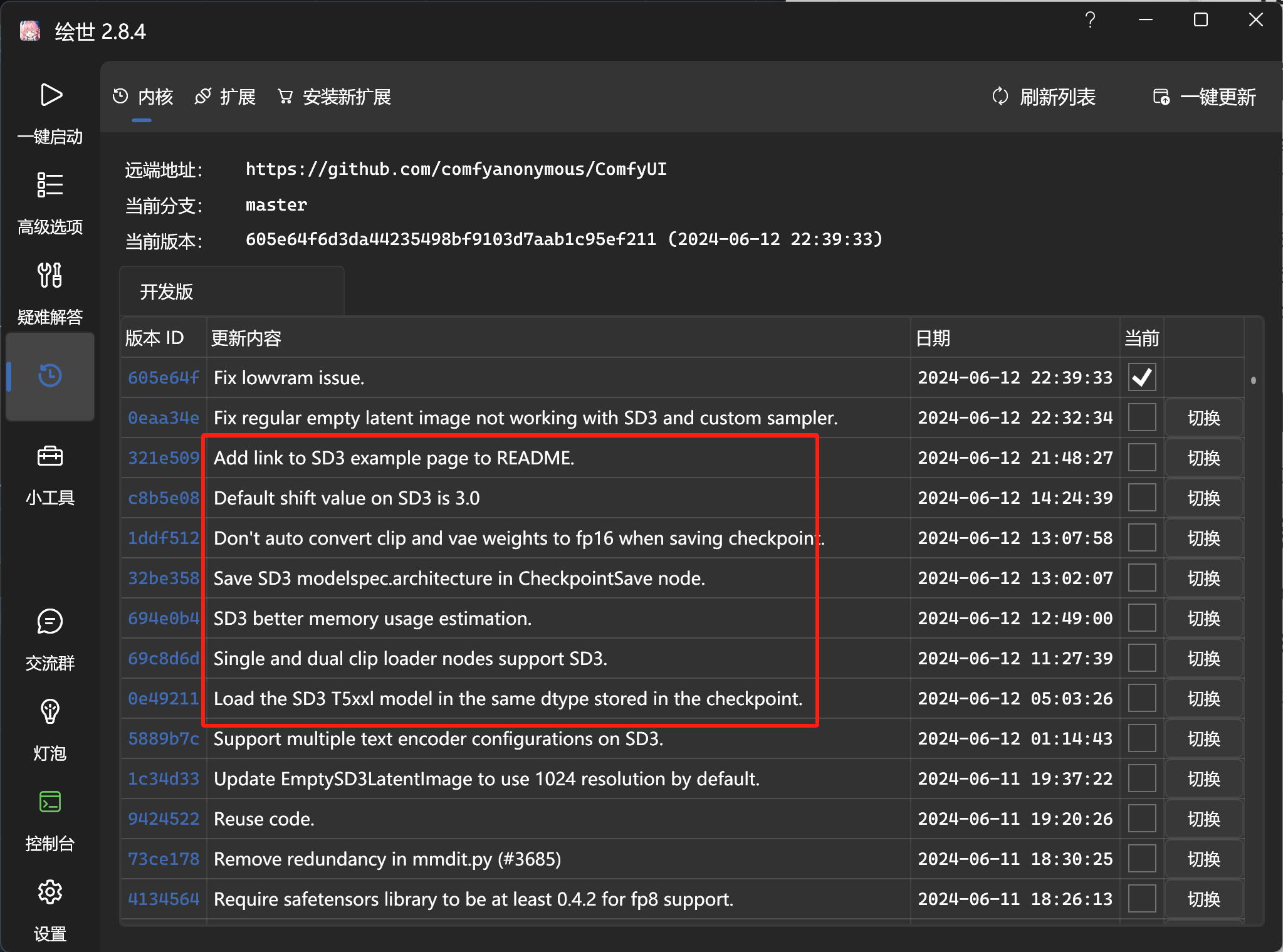Click the 更新内容 column header
The height and width of the screenshot is (952, 1283).
(558, 338)
